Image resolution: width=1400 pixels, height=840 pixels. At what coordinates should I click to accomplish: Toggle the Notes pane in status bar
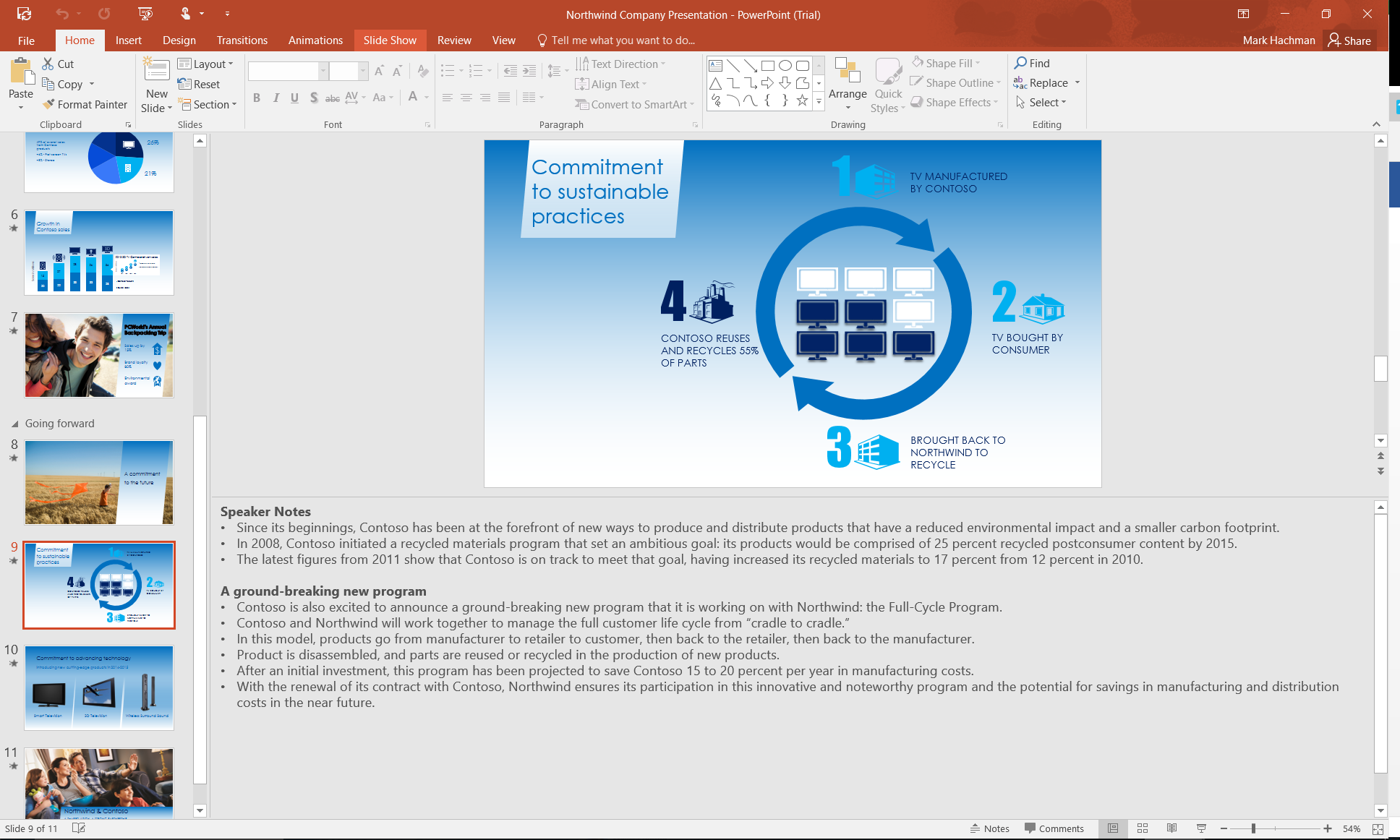pyautogui.click(x=989, y=828)
